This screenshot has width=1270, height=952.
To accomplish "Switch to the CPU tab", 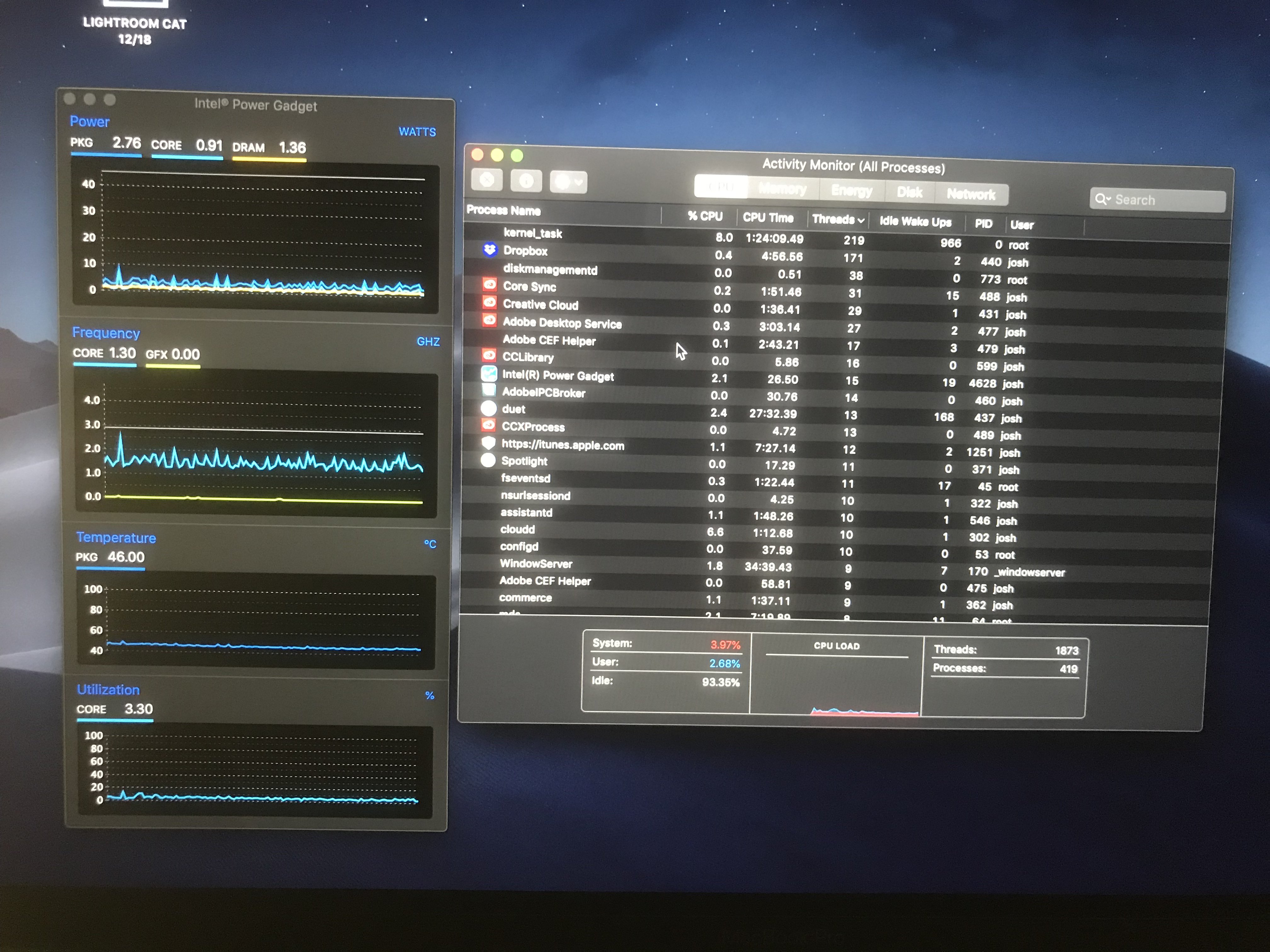I will 721,186.
